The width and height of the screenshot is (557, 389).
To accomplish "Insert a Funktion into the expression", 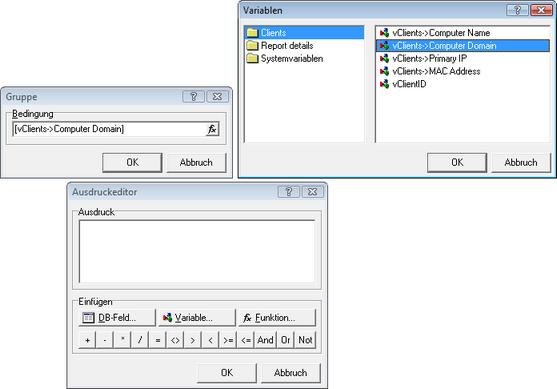I will (277, 317).
